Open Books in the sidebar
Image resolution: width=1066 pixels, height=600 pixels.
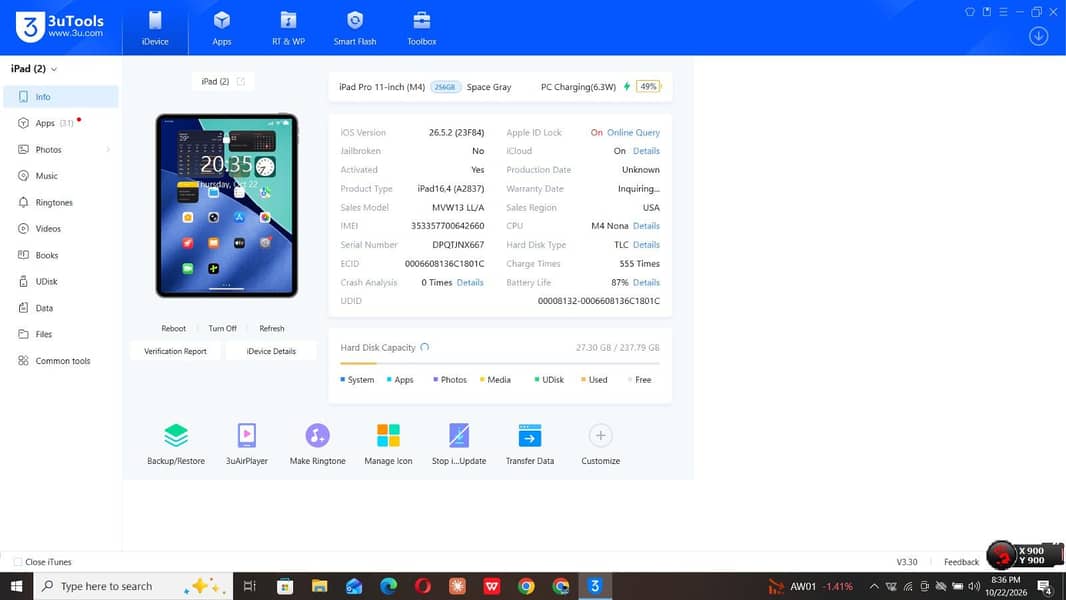click(61, 255)
